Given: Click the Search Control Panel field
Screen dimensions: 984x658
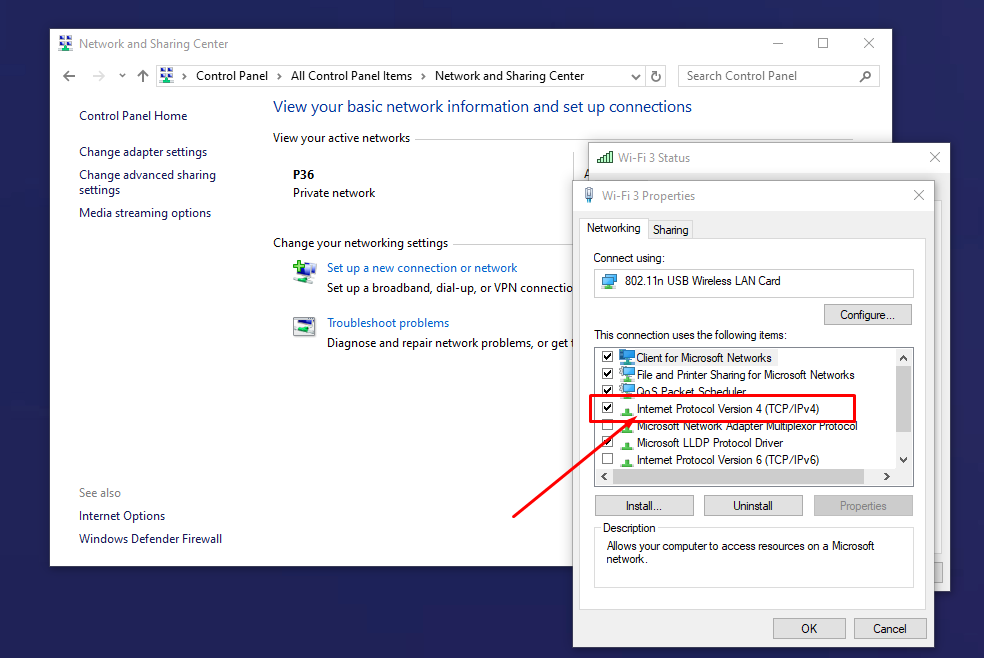Looking at the screenshot, I should point(778,76).
